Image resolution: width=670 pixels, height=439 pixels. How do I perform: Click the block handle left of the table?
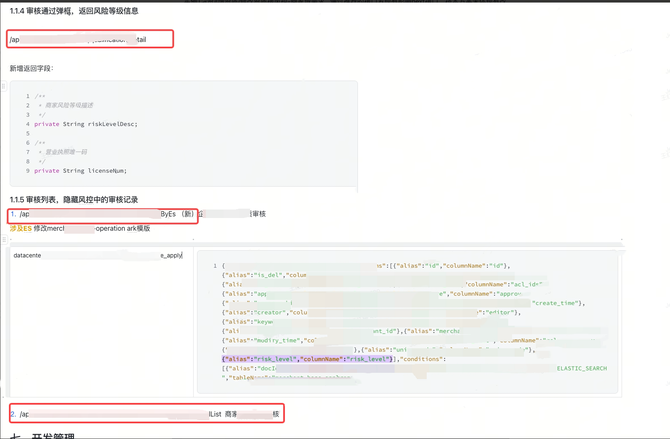tap(4, 240)
